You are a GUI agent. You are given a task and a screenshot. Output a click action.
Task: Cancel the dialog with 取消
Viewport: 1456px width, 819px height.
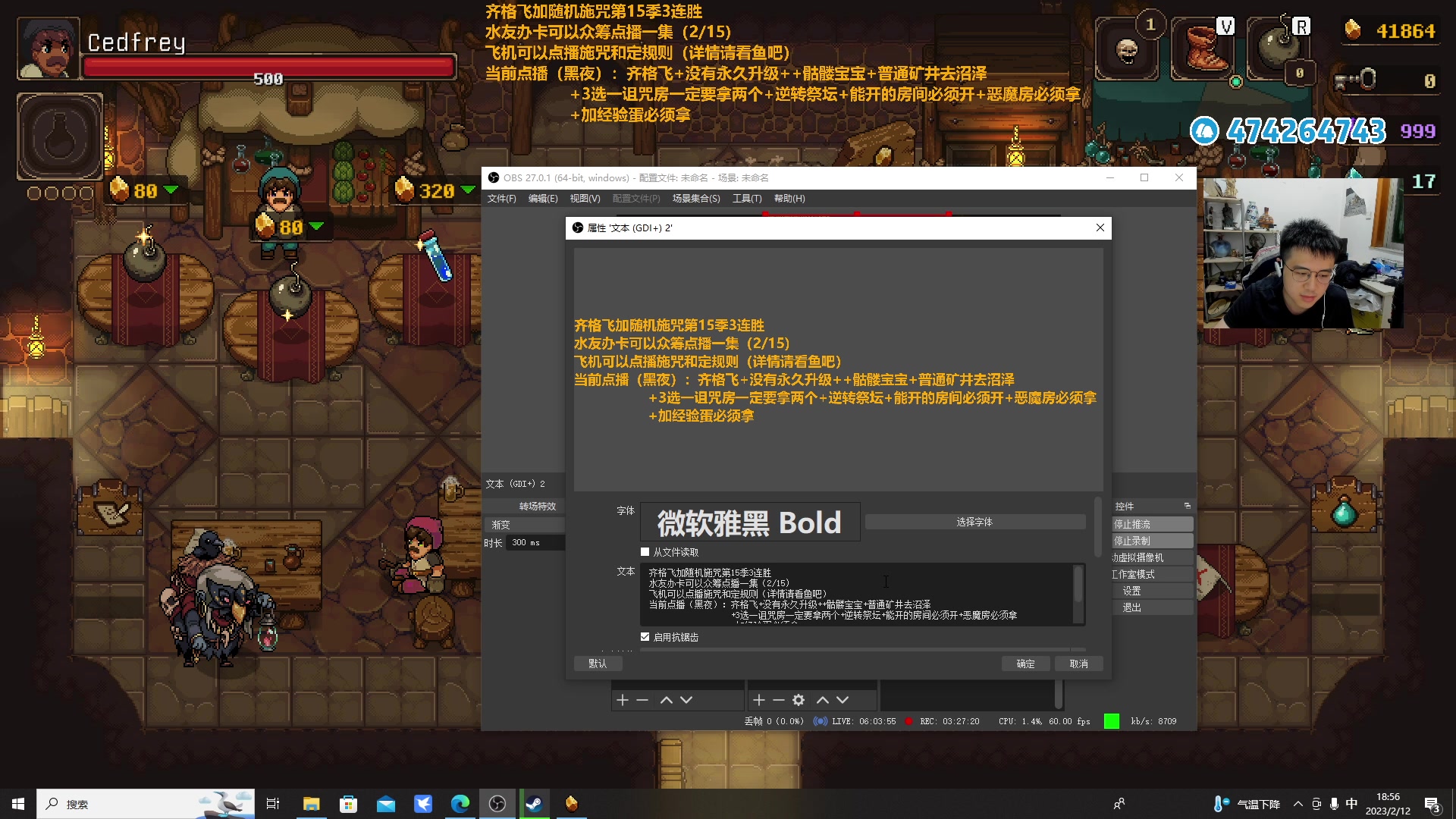(x=1078, y=664)
